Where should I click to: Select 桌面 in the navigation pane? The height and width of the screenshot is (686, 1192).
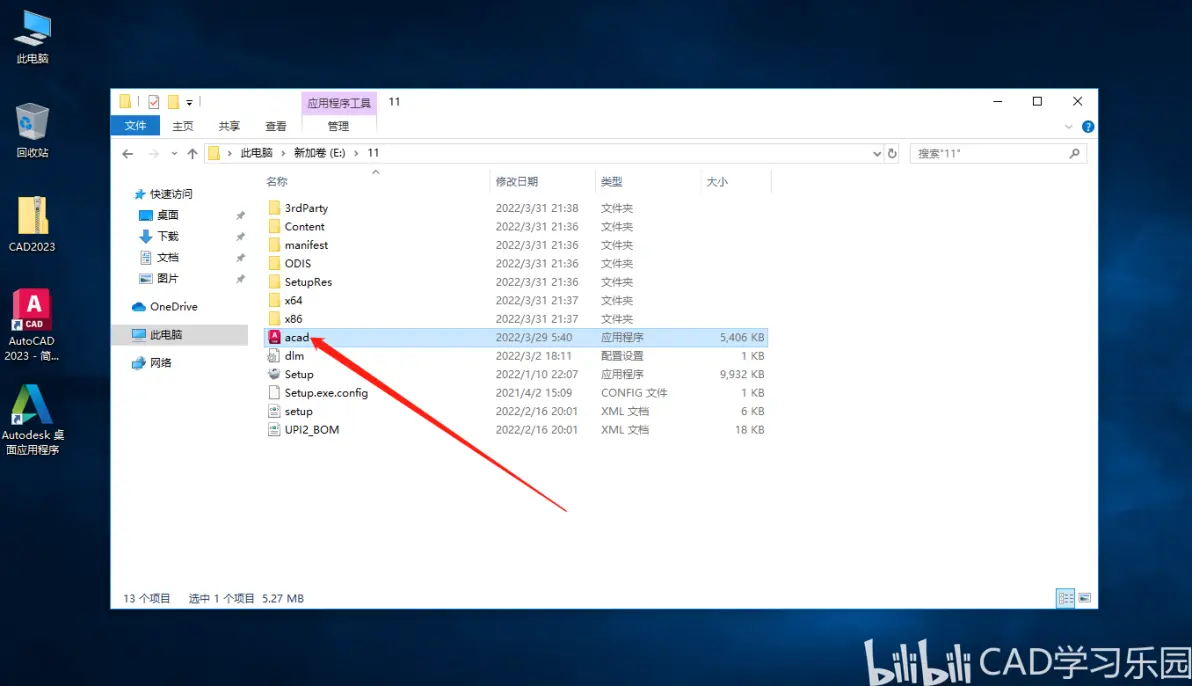coord(167,215)
